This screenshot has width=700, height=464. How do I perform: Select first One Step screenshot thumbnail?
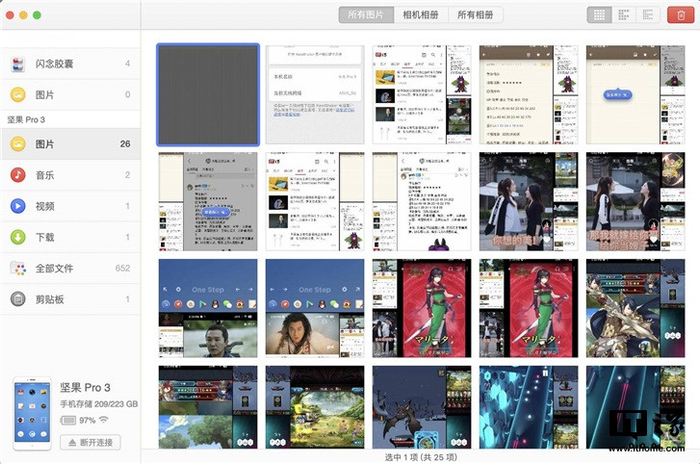[x=208, y=308]
